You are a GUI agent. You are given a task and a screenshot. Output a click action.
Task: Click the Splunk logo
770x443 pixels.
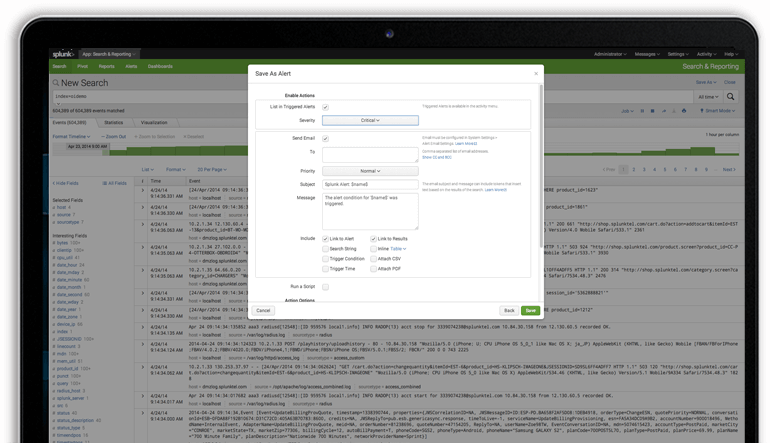63,54
